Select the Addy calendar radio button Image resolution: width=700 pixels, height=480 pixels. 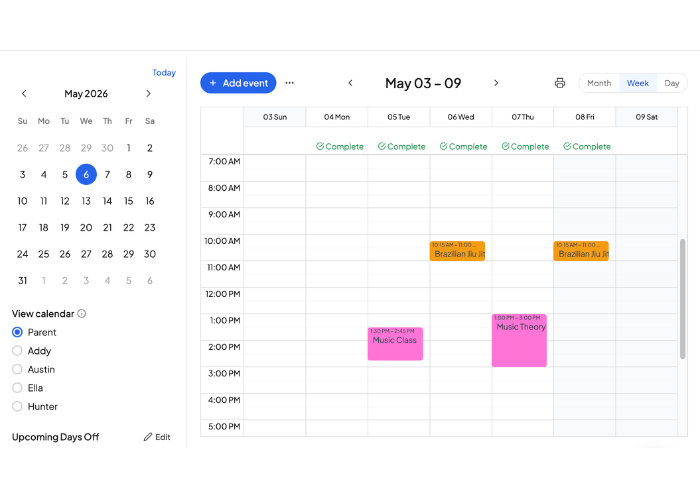[x=17, y=351]
